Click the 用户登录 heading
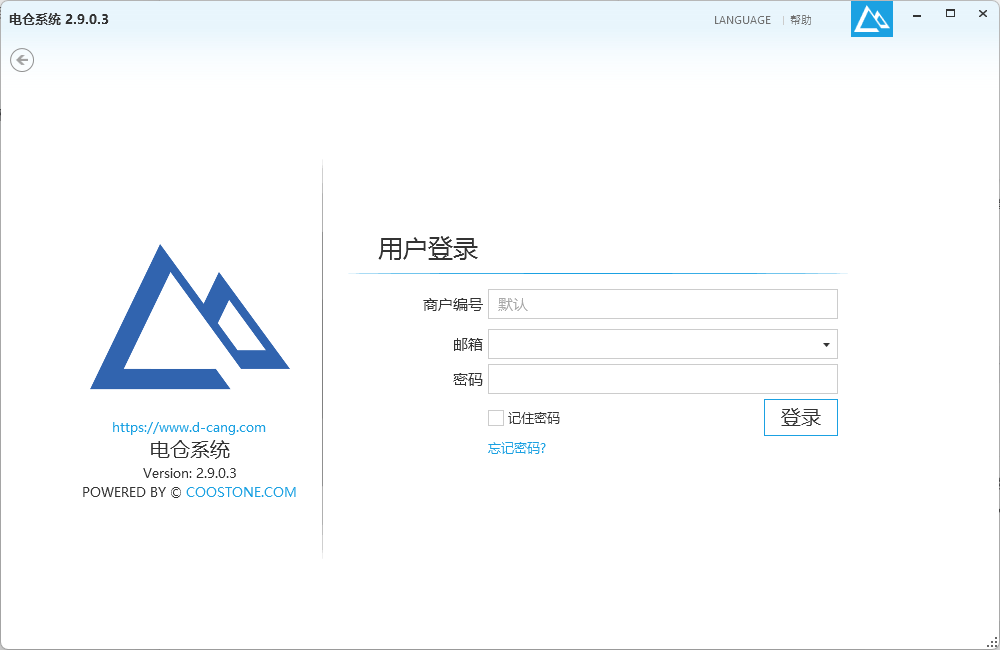 [428, 249]
